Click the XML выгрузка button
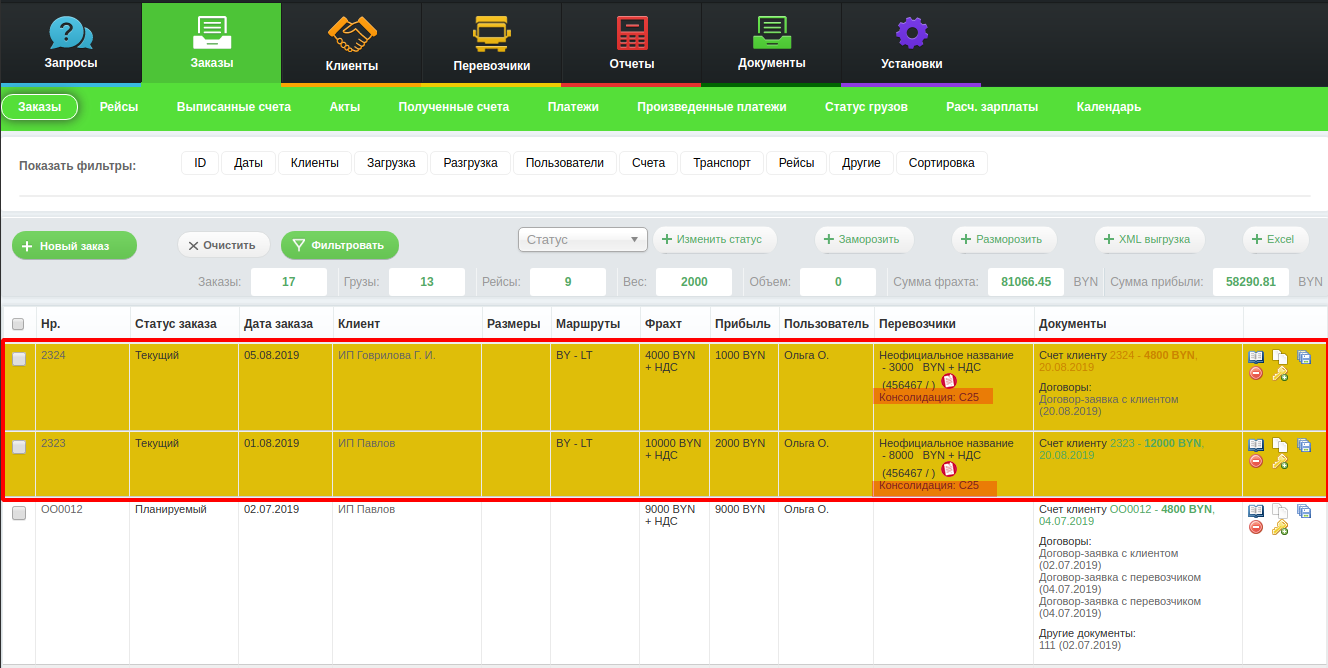This screenshot has width=1328, height=668. (x=1149, y=240)
